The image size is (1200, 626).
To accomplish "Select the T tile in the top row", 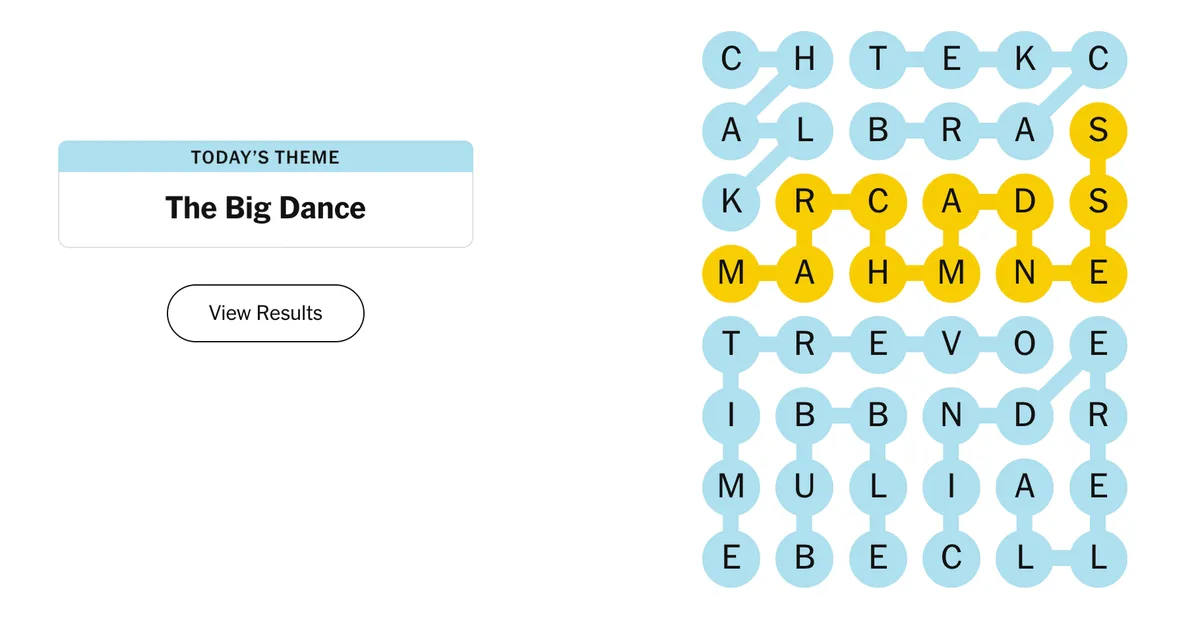I will [x=878, y=60].
